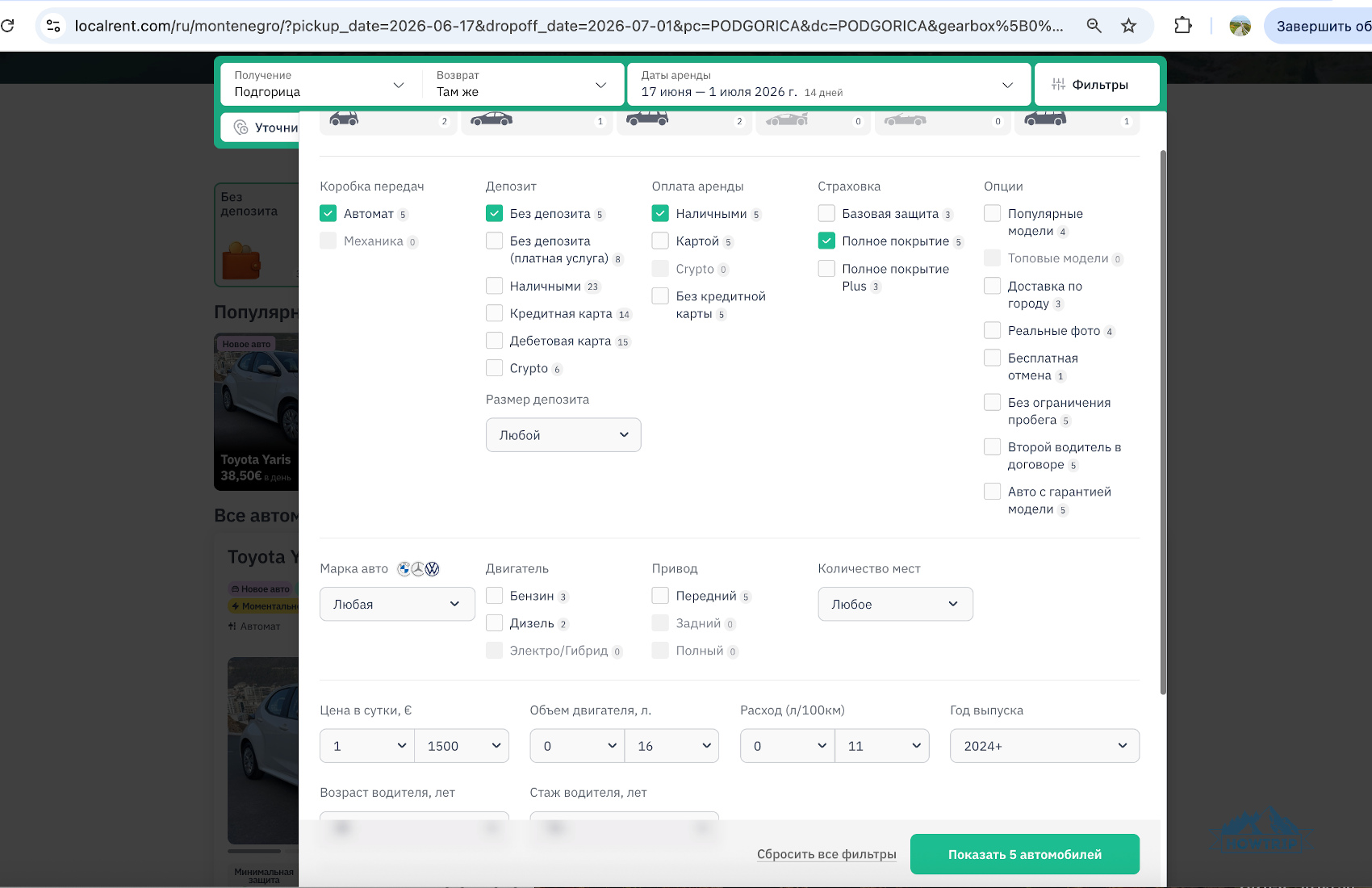Image resolution: width=1372 pixels, height=888 pixels.
Task: Click the zoom magnifier icon in address bar
Action: tap(1094, 26)
